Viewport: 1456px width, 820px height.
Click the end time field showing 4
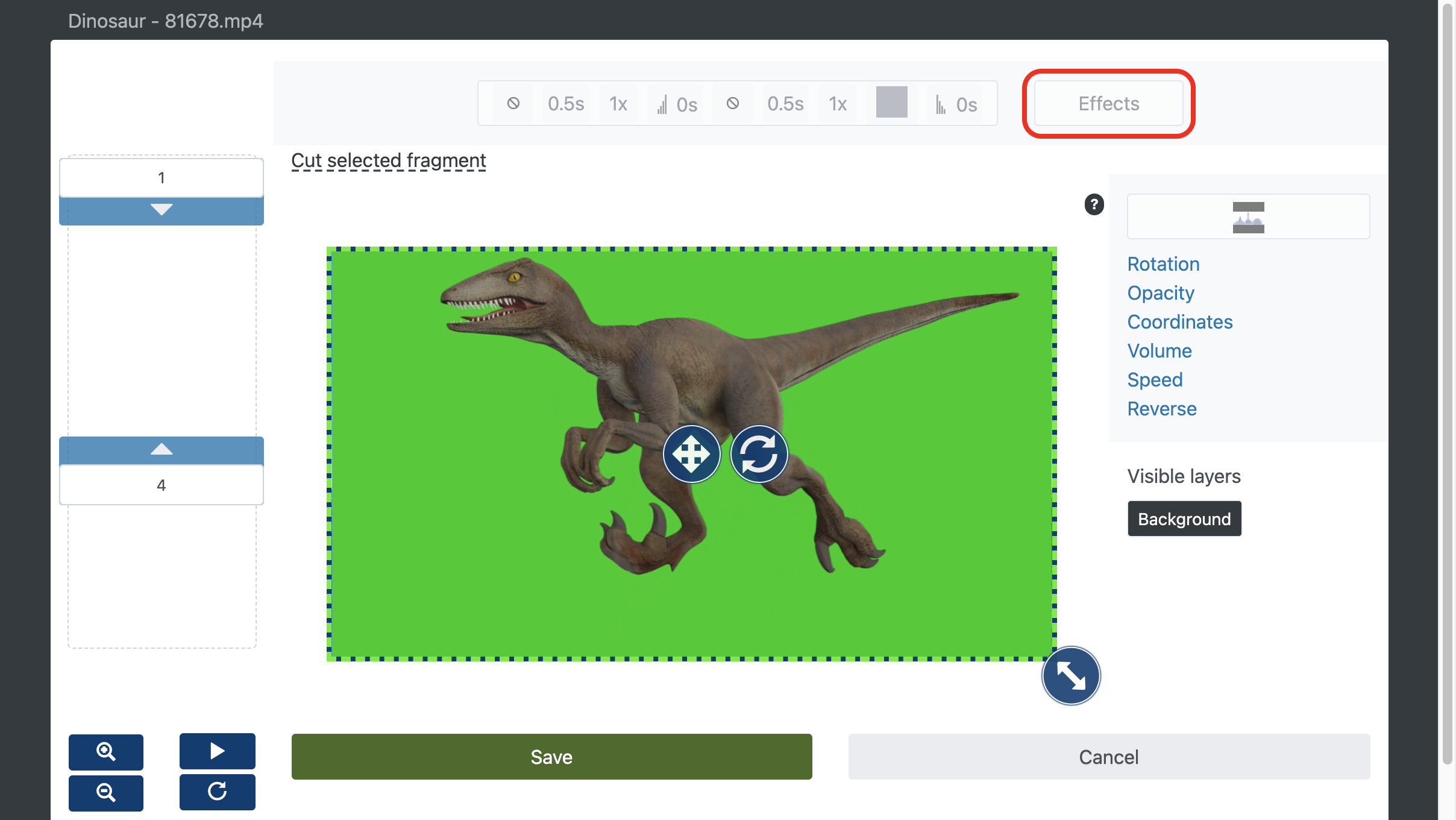(x=162, y=485)
